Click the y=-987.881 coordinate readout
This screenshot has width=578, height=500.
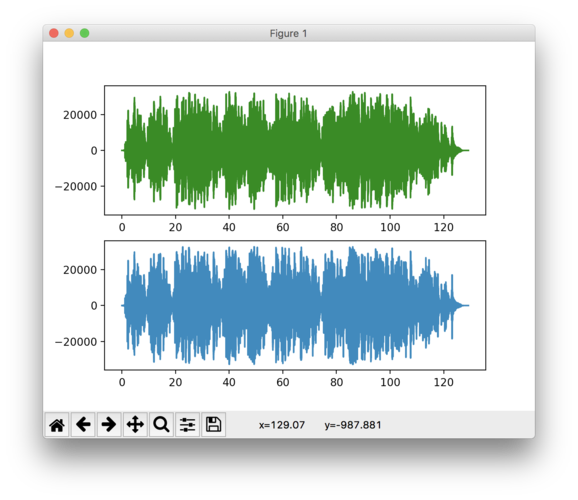(353, 425)
